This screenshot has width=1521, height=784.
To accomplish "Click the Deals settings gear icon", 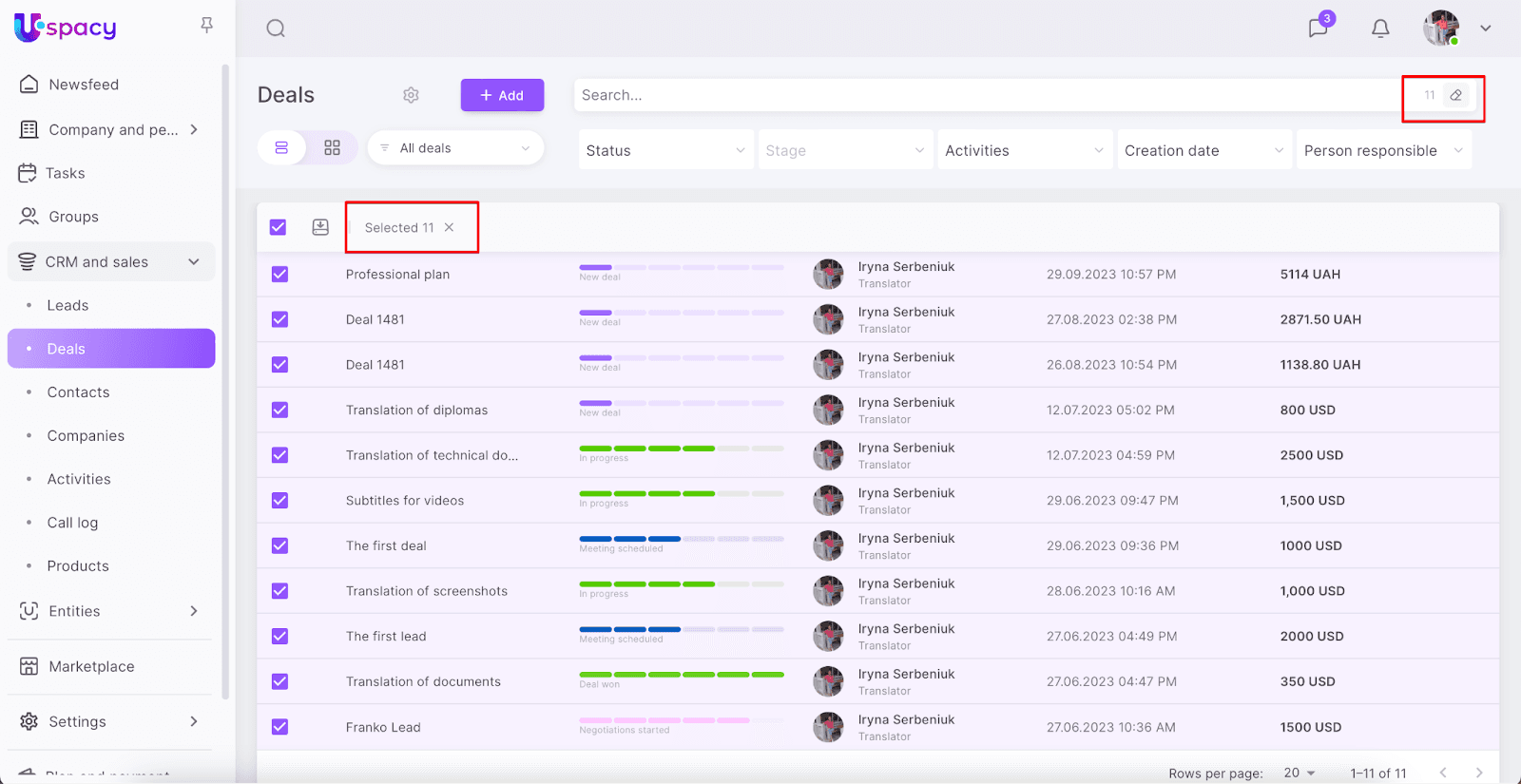I will point(411,95).
